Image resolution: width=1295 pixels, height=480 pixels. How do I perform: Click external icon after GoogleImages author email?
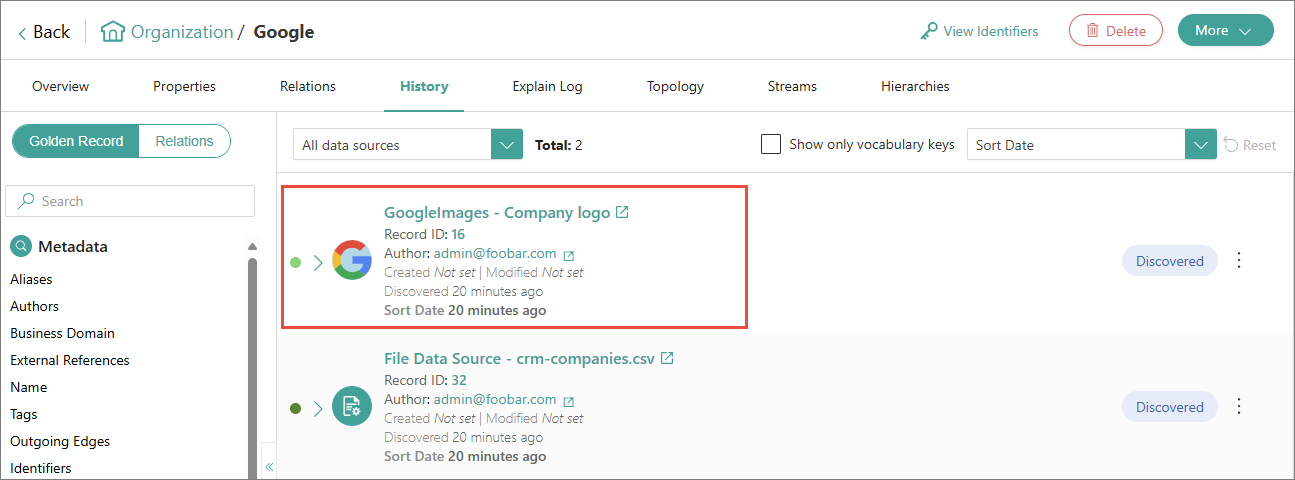click(x=569, y=255)
